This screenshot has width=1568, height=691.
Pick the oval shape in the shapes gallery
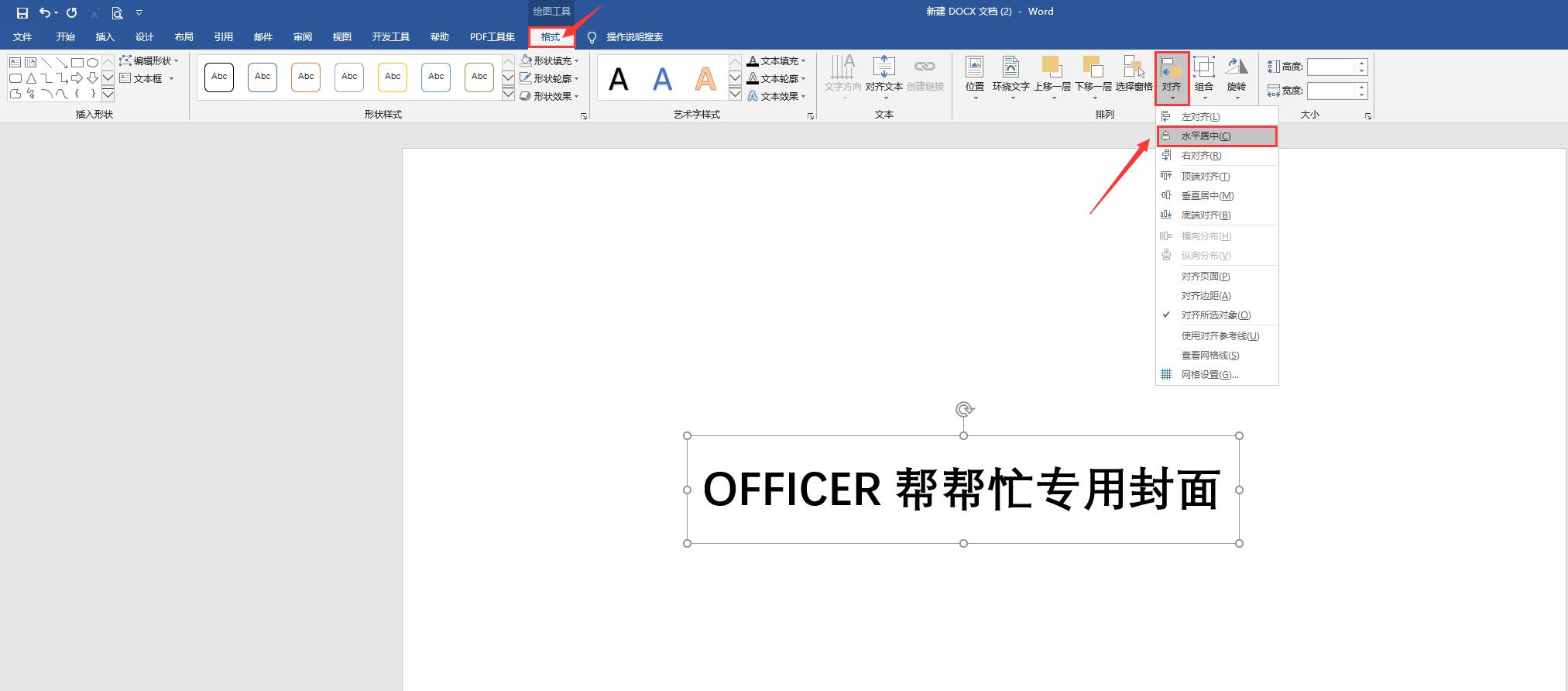93,62
